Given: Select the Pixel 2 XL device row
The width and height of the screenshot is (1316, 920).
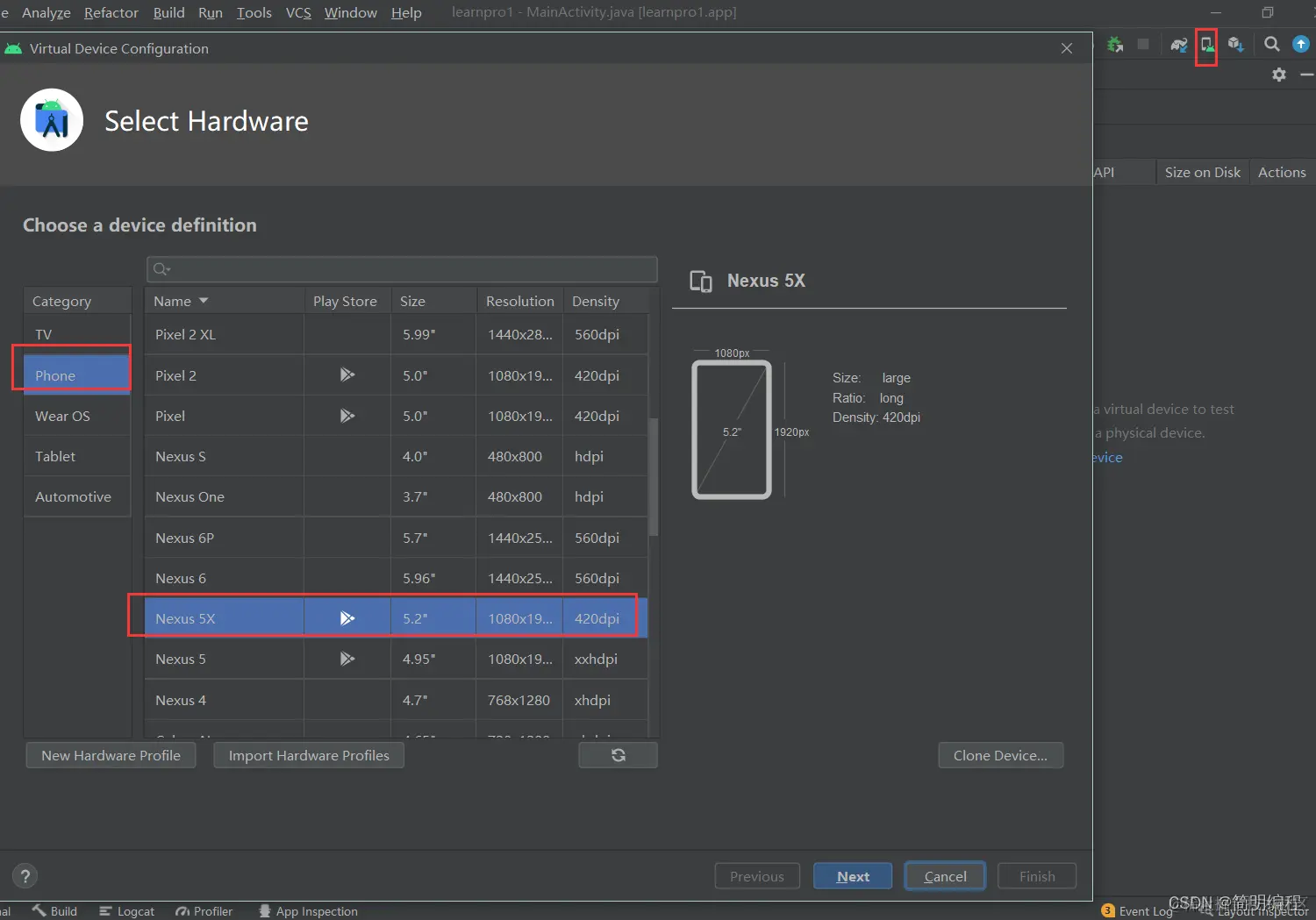Looking at the screenshot, I should [397, 334].
